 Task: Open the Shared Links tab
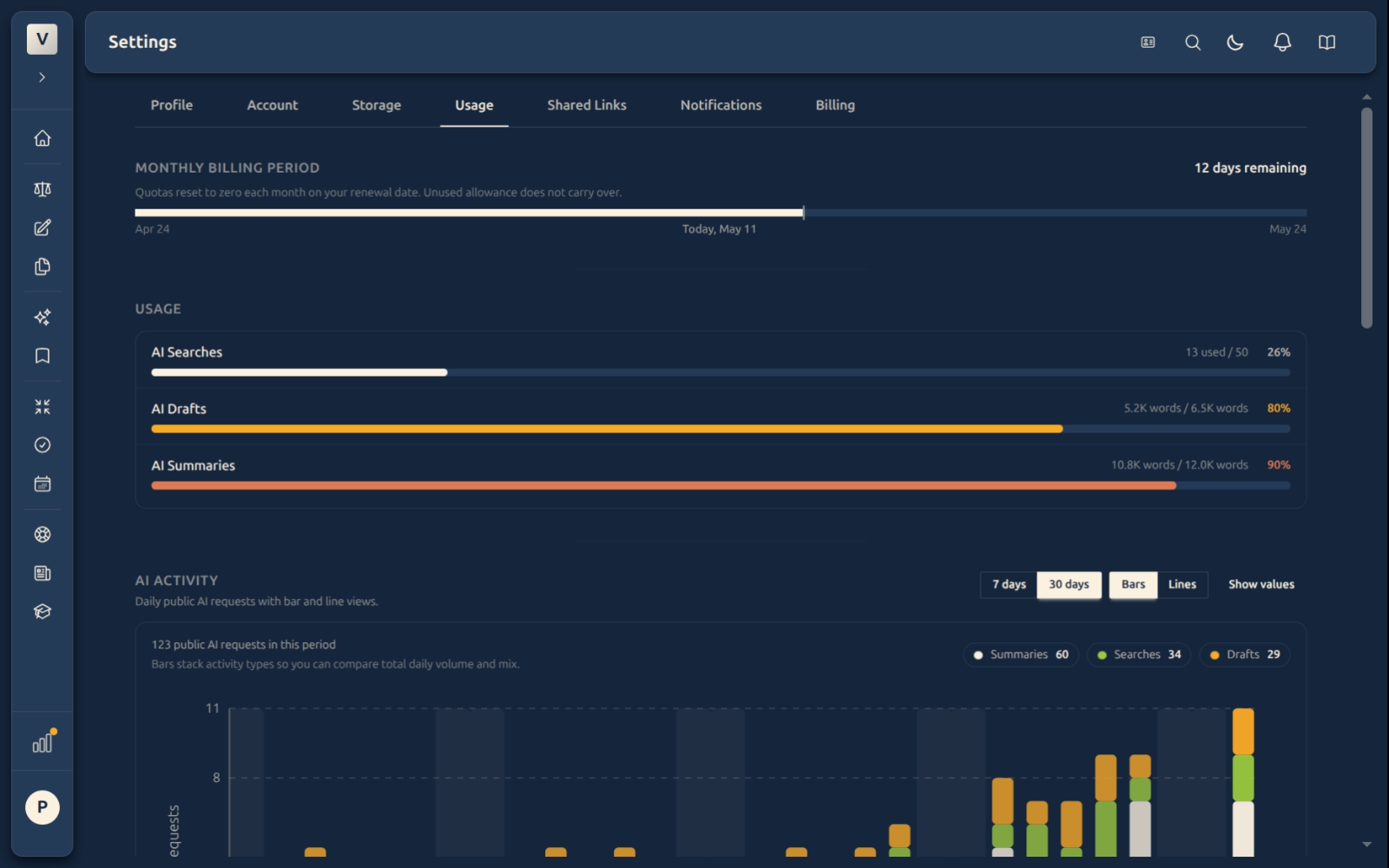[x=587, y=105]
